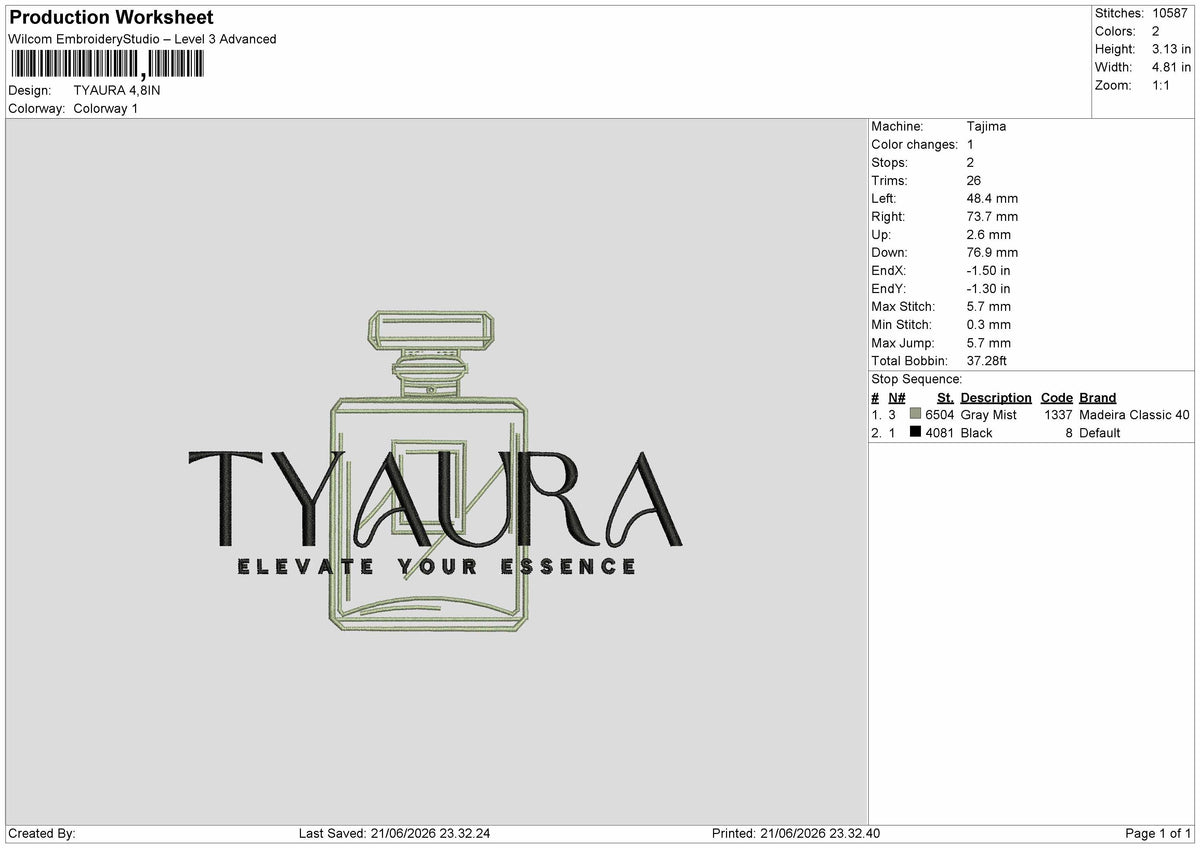Image resolution: width=1200 pixels, height=848 pixels.
Task: Click the 'St.' column header
Action: click(x=945, y=397)
